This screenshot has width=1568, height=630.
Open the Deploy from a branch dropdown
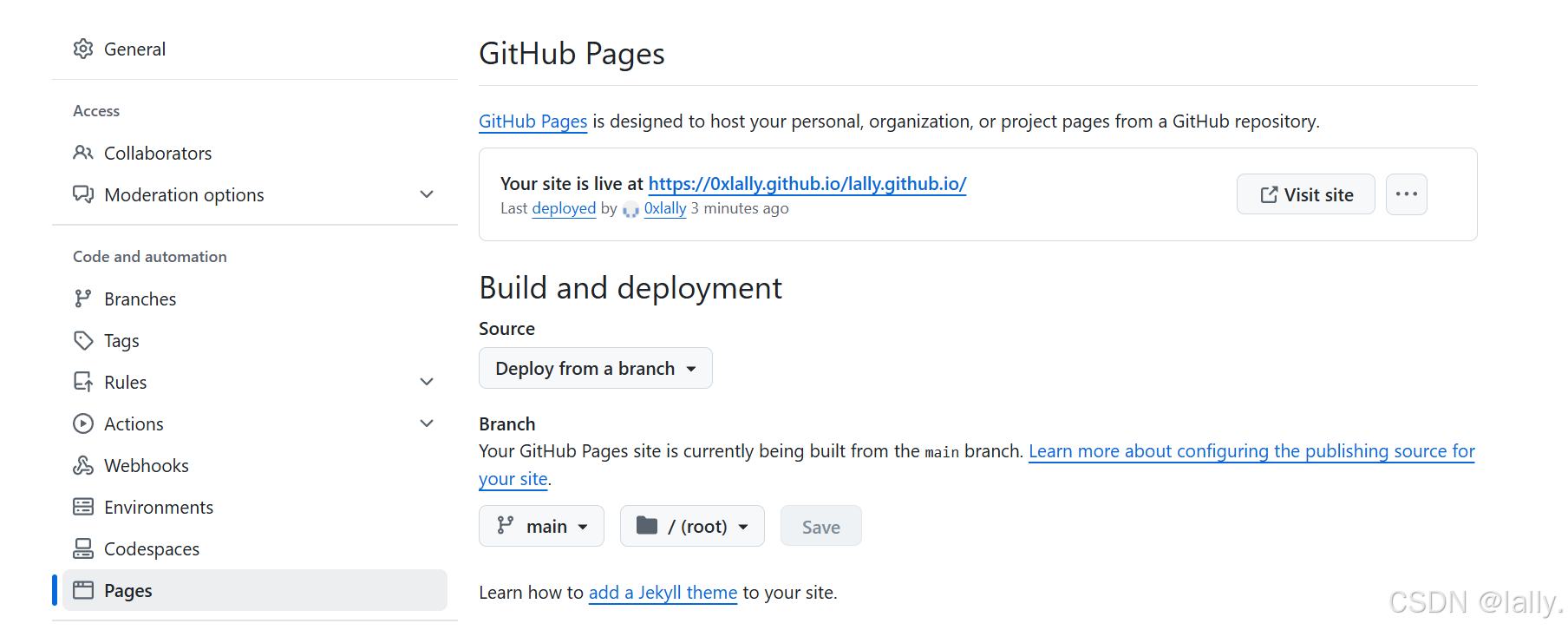(x=596, y=368)
